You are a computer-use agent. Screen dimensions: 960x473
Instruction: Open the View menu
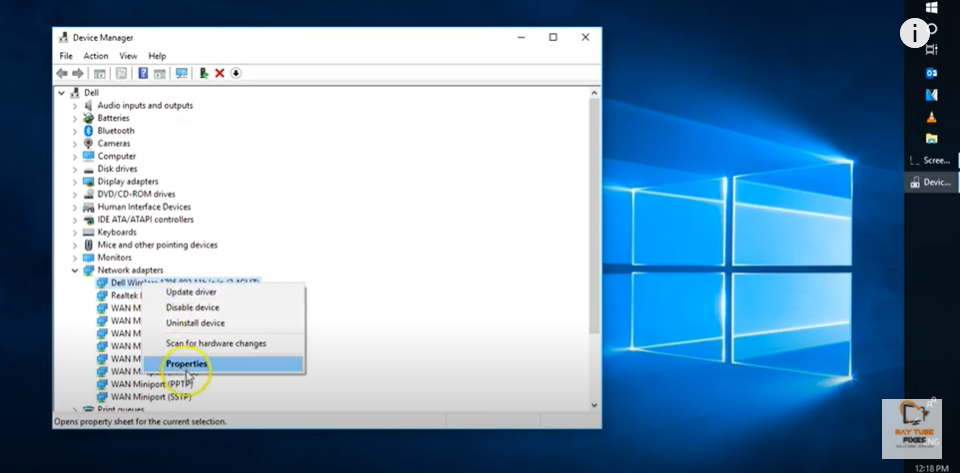click(x=128, y=56)
